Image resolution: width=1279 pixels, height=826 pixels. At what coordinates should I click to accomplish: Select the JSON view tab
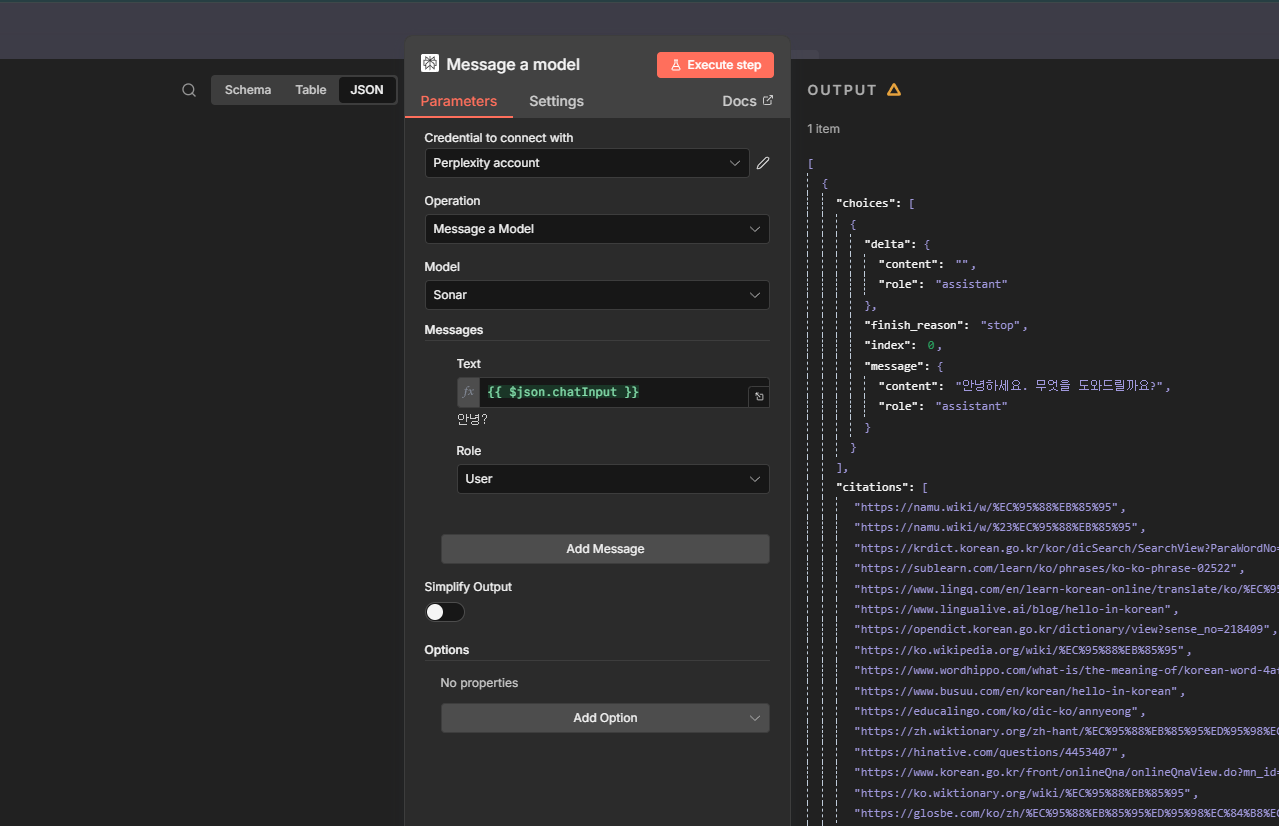(x=367, y=90)
